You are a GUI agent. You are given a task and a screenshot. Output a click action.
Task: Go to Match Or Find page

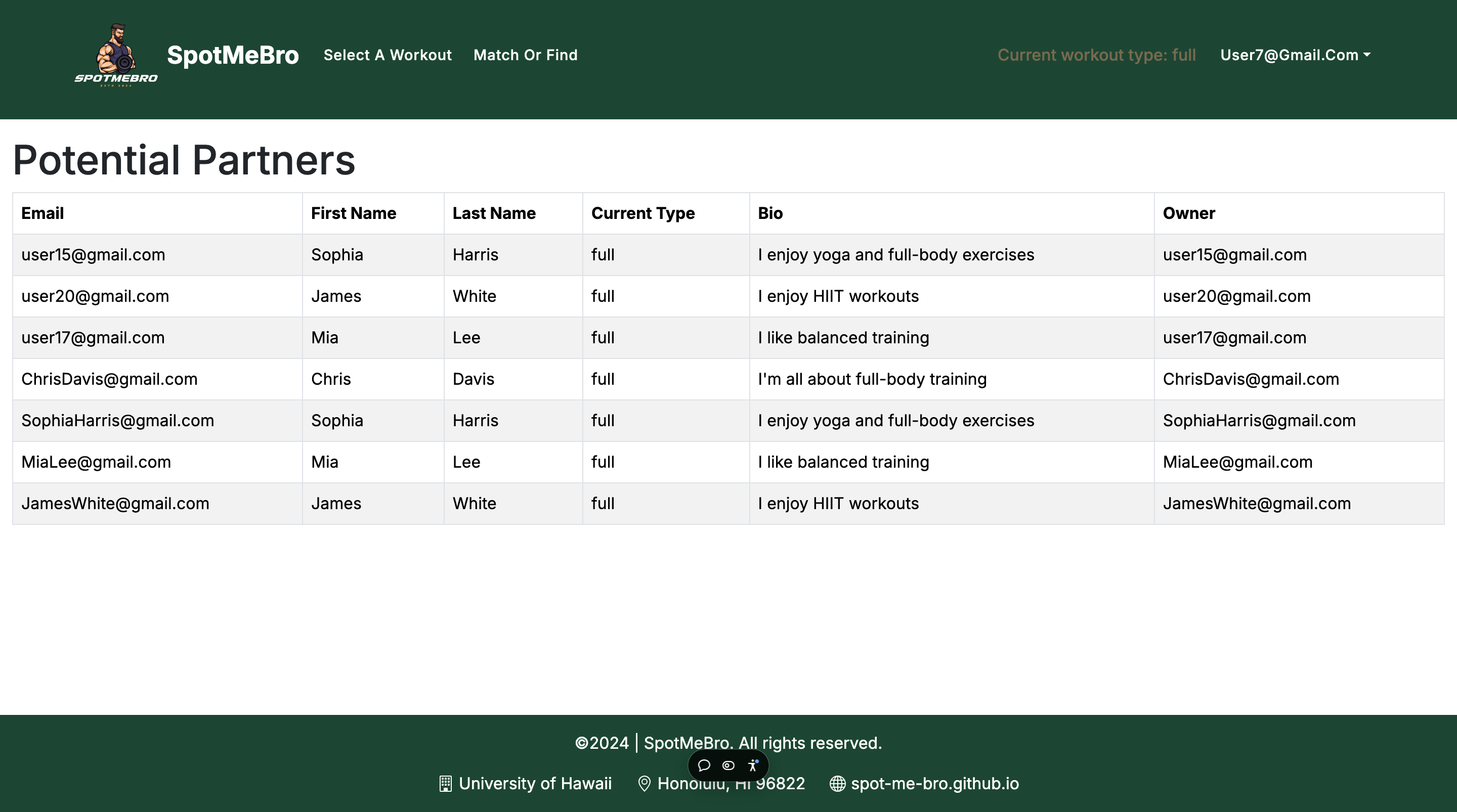coord(525,55)
